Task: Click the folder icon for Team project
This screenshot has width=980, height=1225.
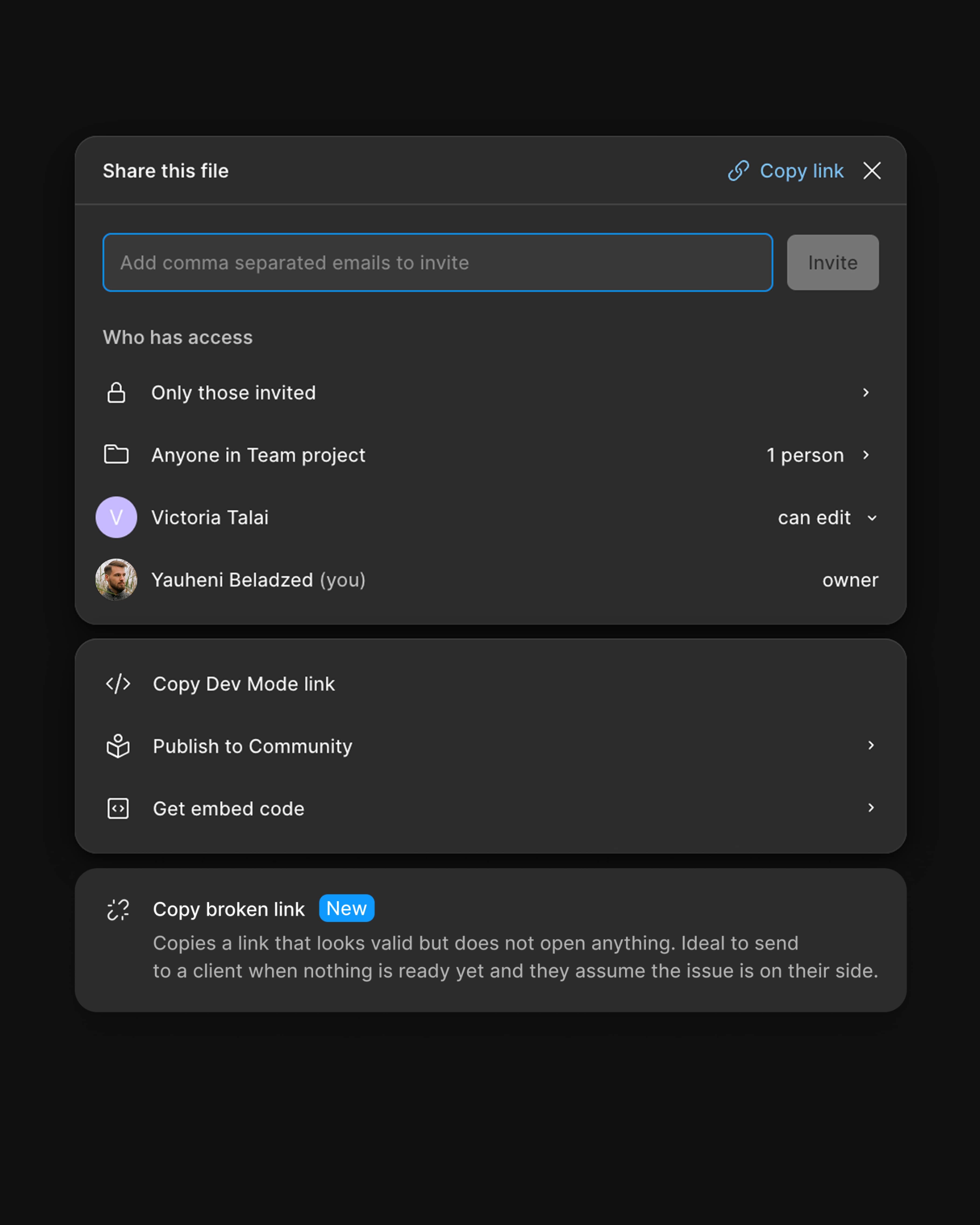Action: 116,455
